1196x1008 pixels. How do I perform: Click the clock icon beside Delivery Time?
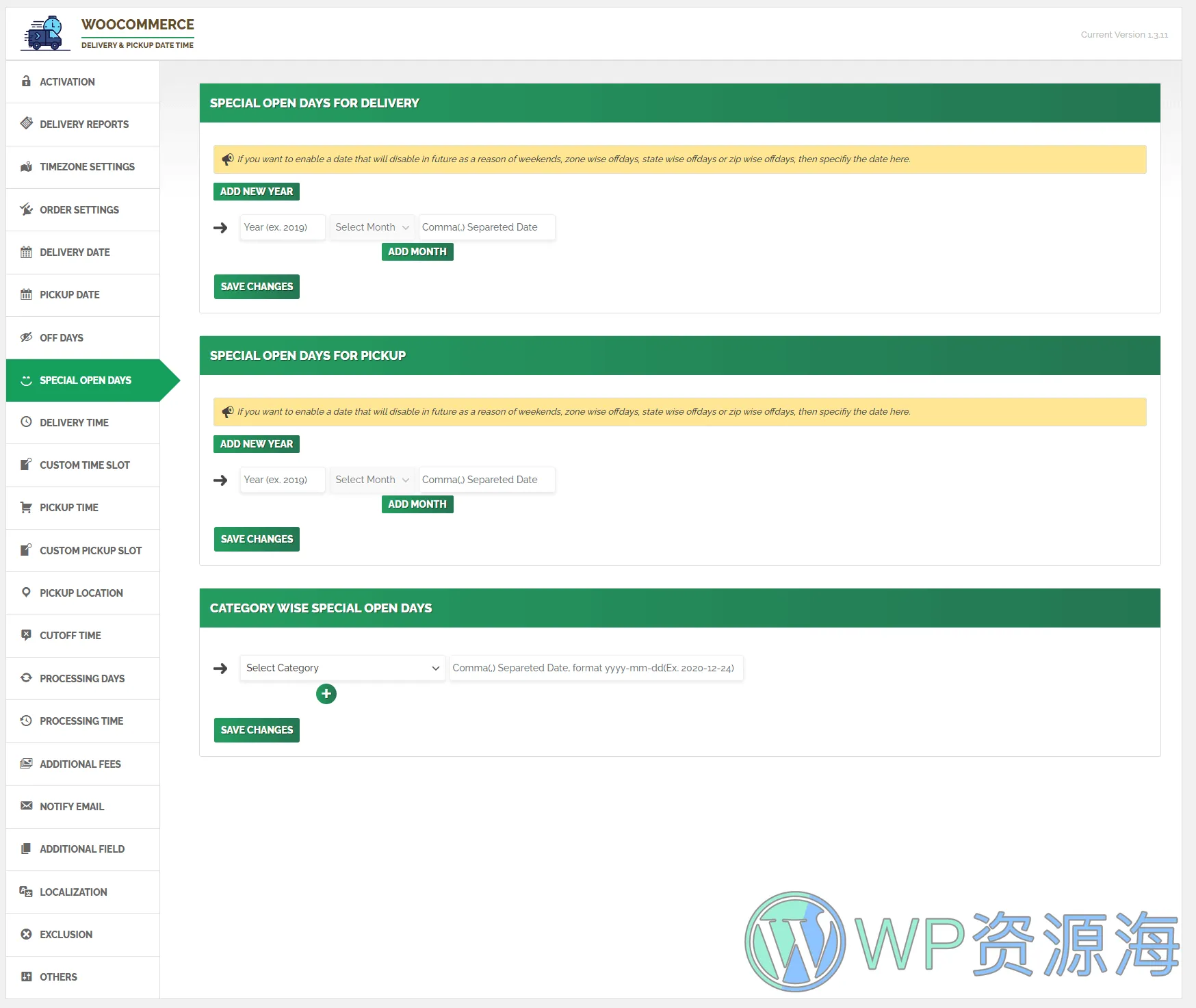[x=26, y=422]
